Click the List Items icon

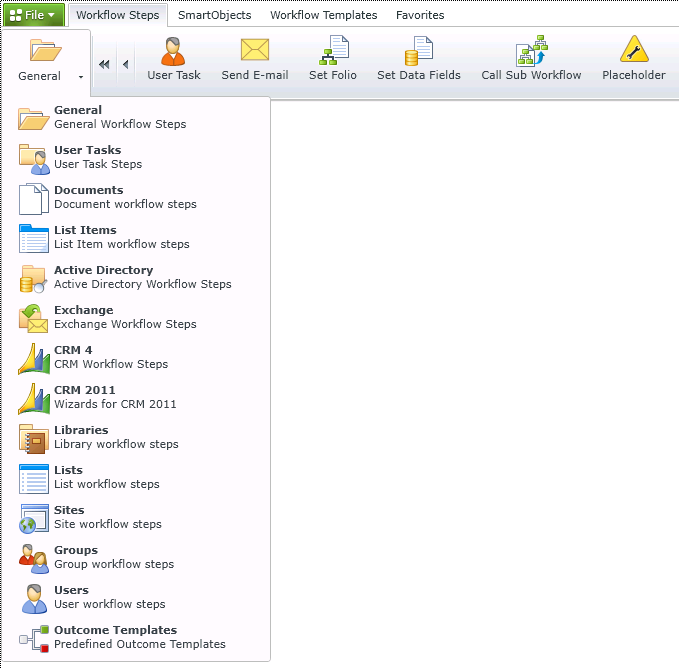[x=34, y=239]
